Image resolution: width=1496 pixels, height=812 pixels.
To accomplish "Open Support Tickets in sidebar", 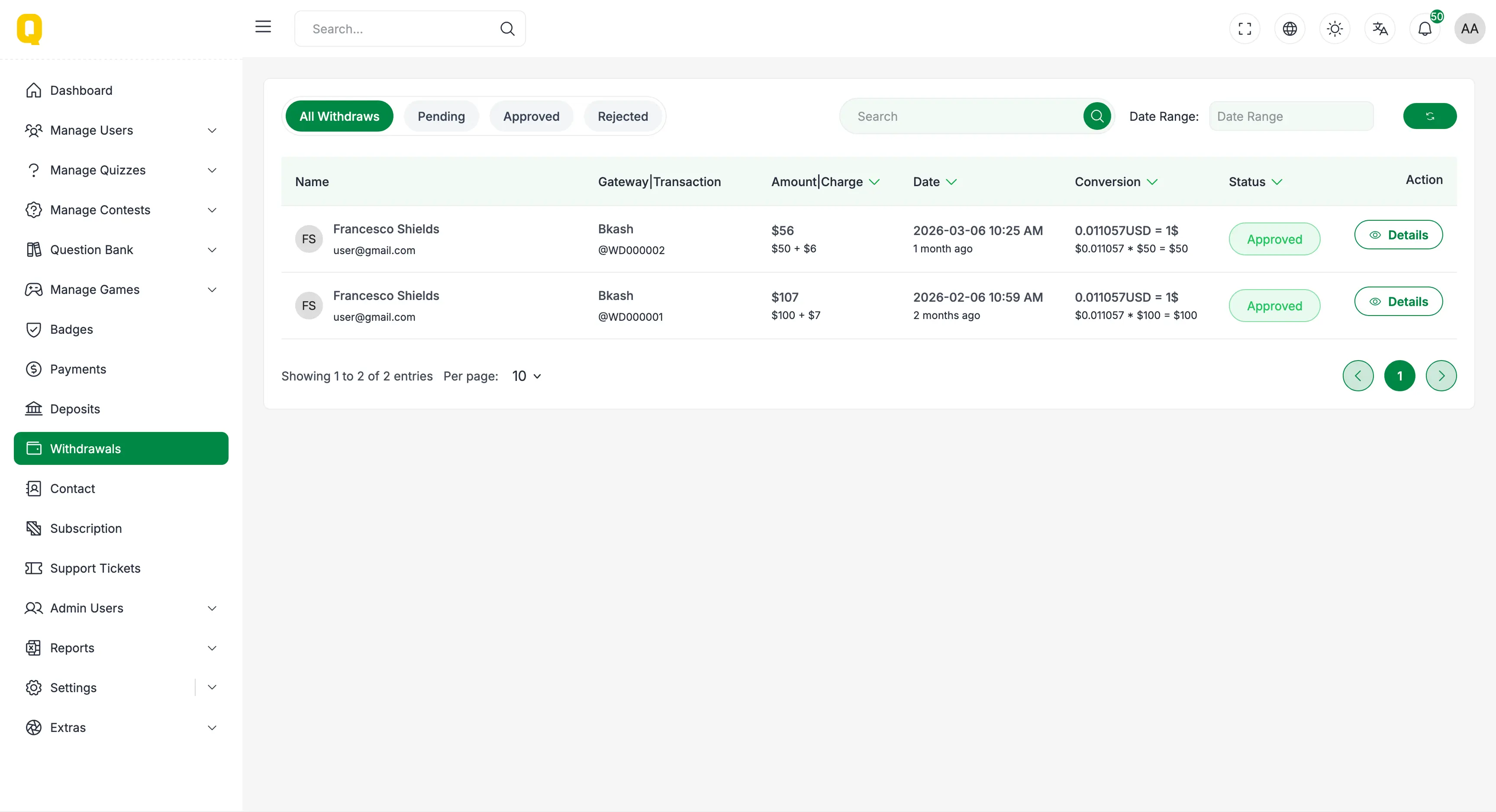I will [95, 568].
